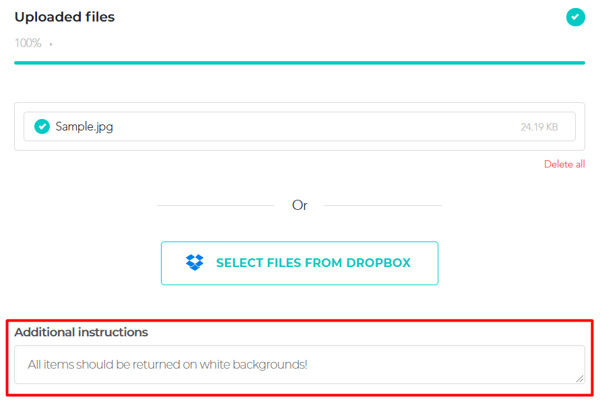The height and width of the screenshot is (411, 600).
Task: Remove all uploads via Delete all
Action: pos(564,164)
